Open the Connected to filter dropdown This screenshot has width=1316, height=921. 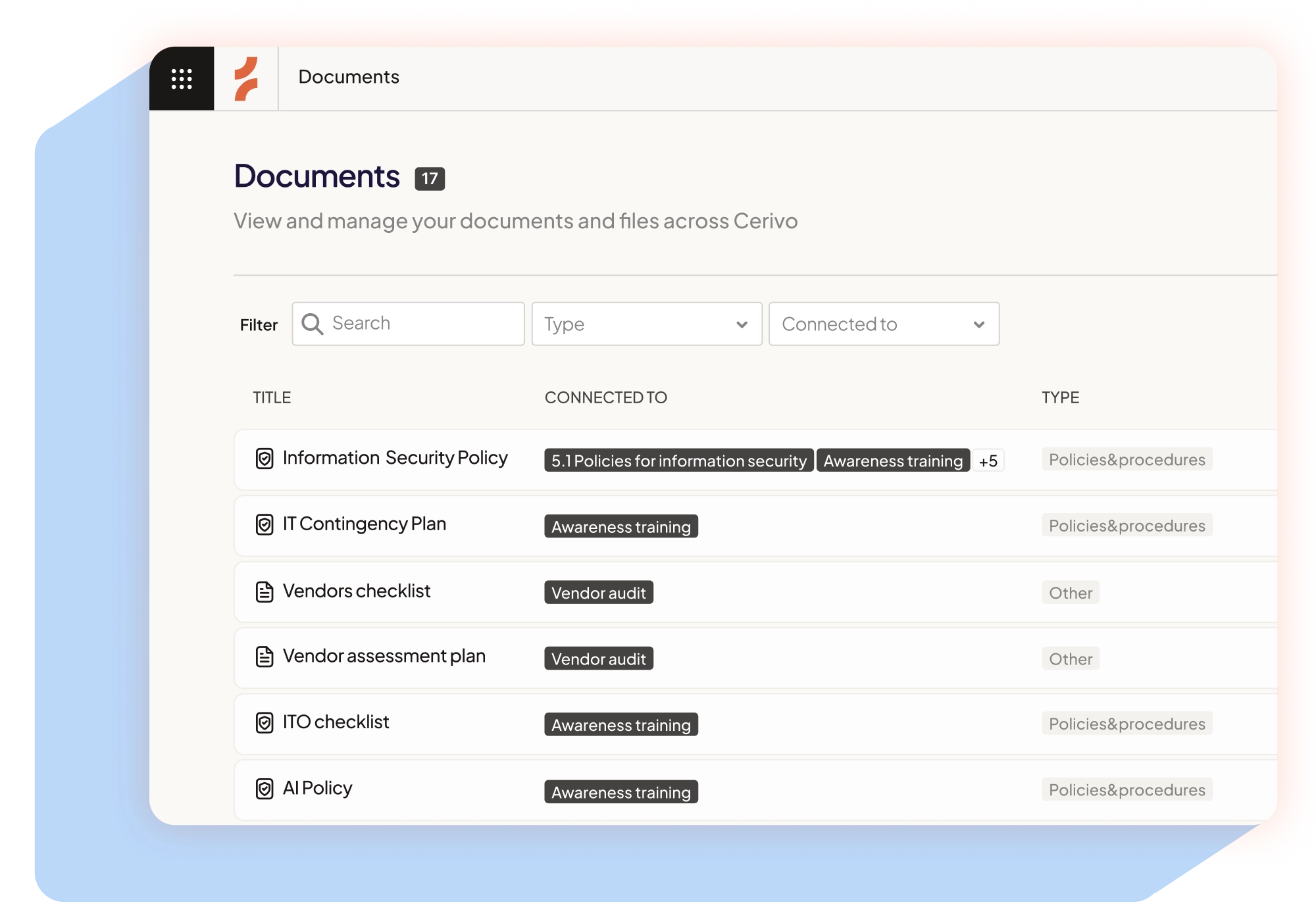click(884, 324)
